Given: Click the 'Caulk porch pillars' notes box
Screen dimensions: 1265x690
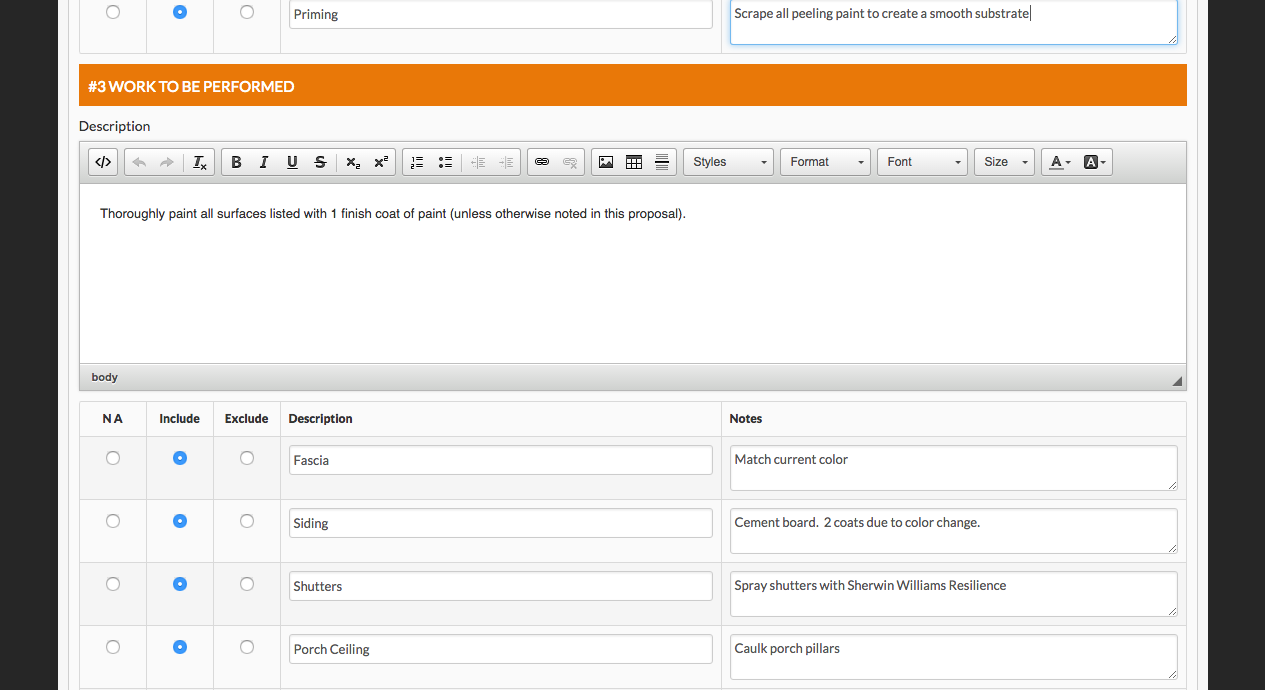Looking at the screenshot, I should [954, 657].
